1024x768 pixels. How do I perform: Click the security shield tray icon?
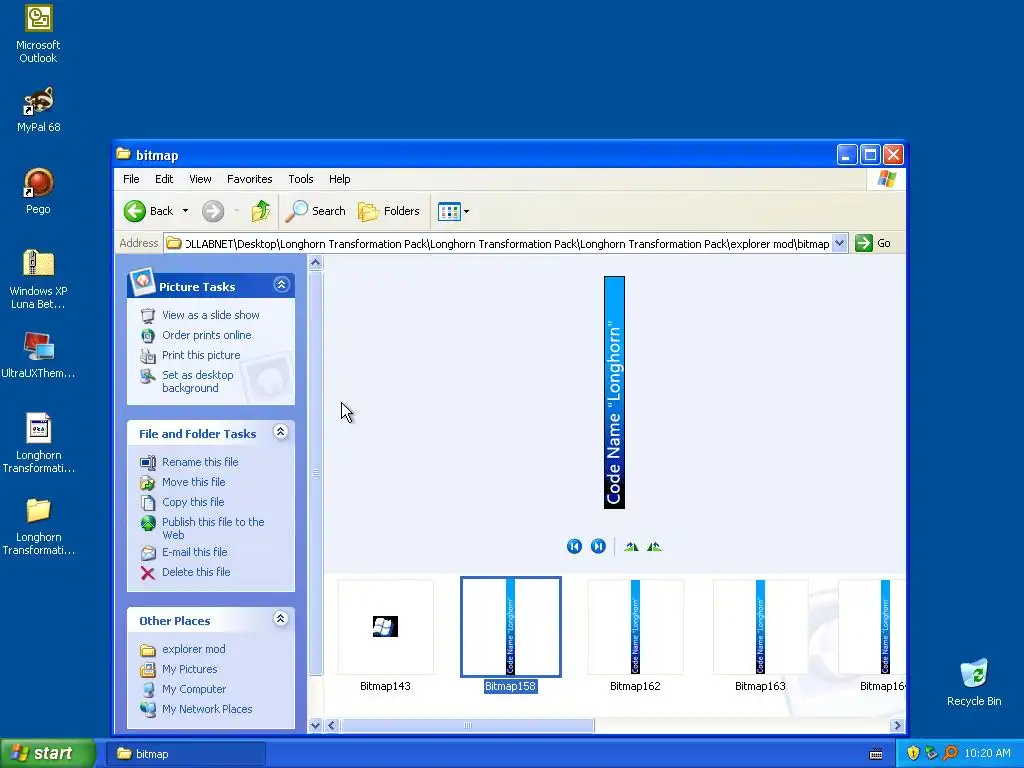[x=913, y=754]
